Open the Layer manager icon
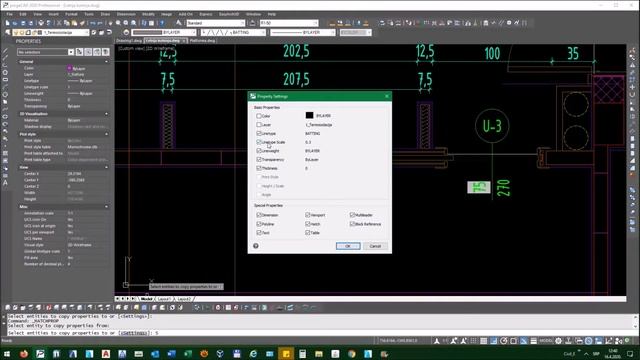This screenshot has height=360, width=640. (8, 32)
